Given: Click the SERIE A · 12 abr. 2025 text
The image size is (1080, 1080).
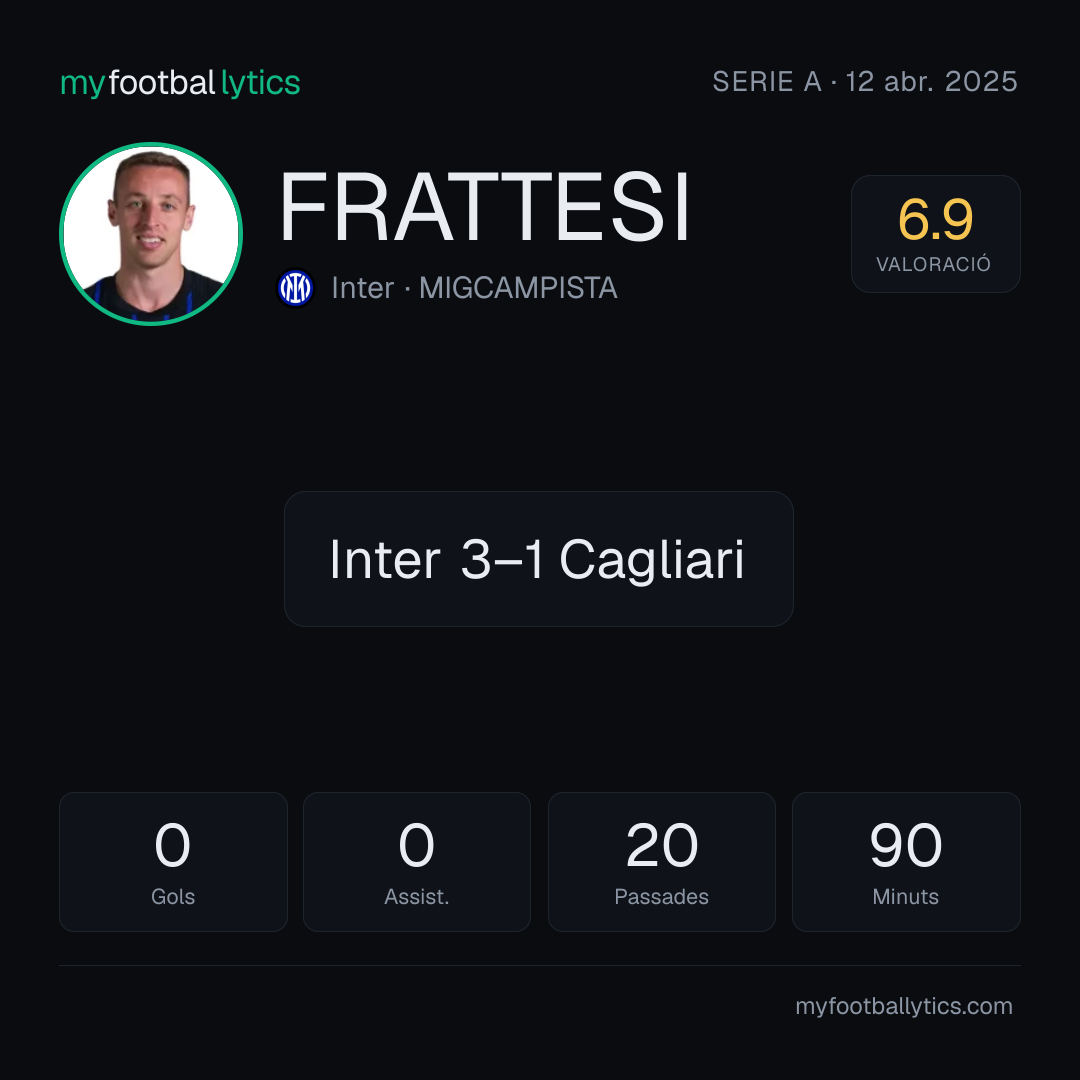Looking at the screenshot, I should point(865,82).
